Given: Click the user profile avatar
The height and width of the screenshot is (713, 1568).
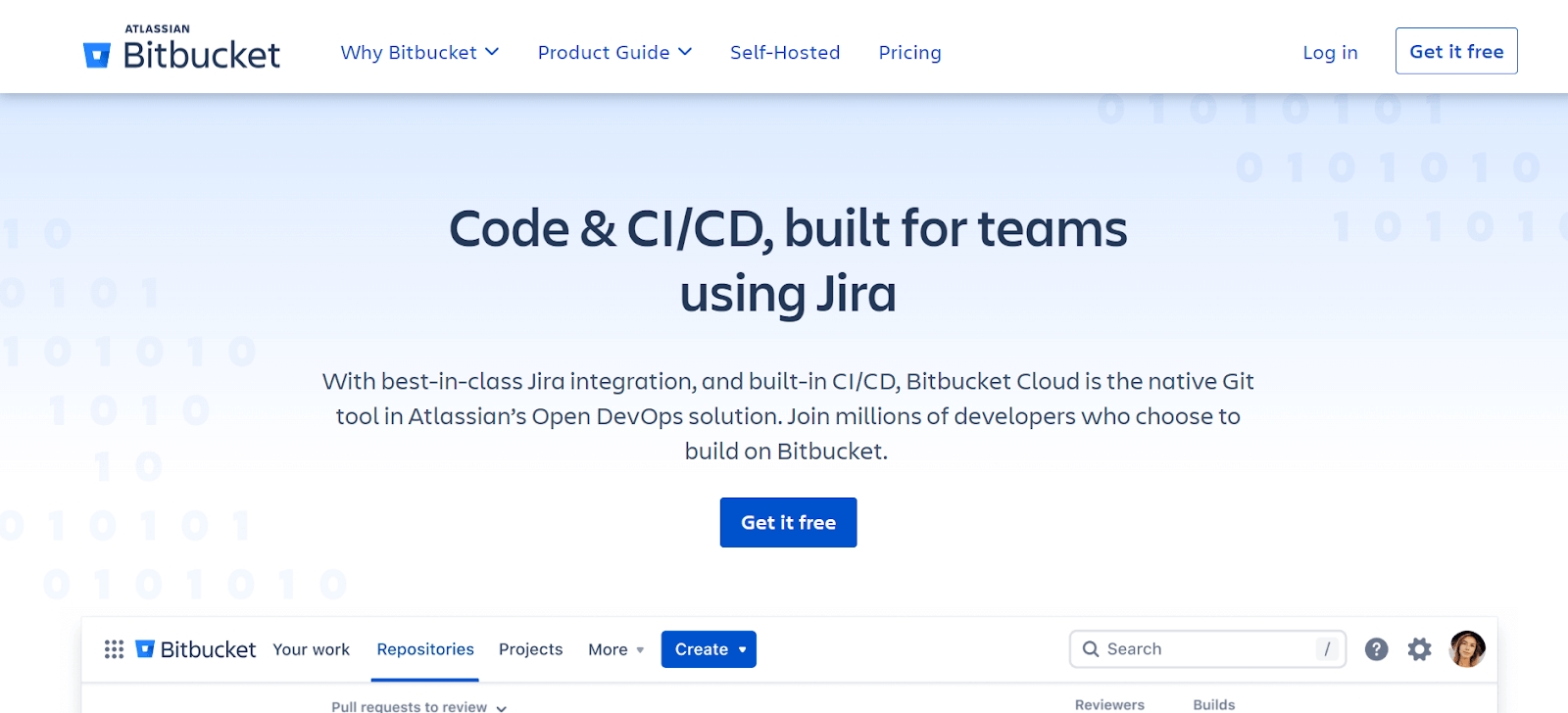Looking at the screenshot, I should pos(1467,648).
